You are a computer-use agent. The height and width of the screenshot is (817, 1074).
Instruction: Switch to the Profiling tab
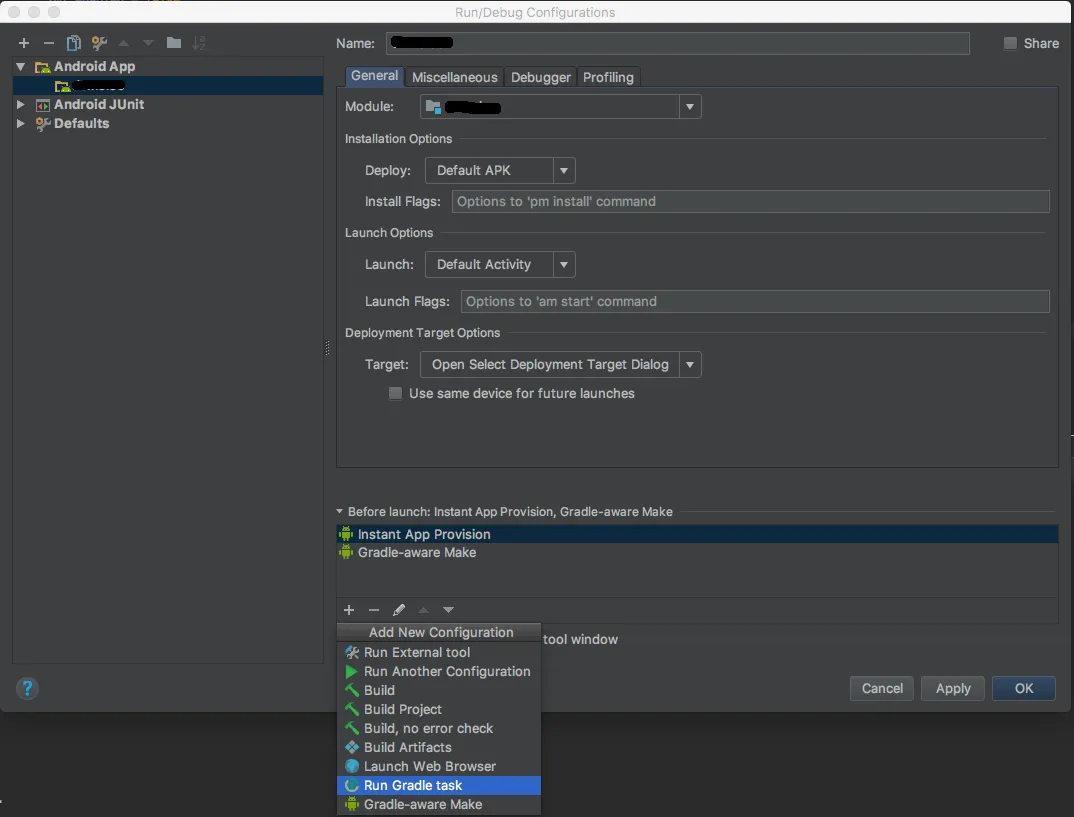[608, 77]
